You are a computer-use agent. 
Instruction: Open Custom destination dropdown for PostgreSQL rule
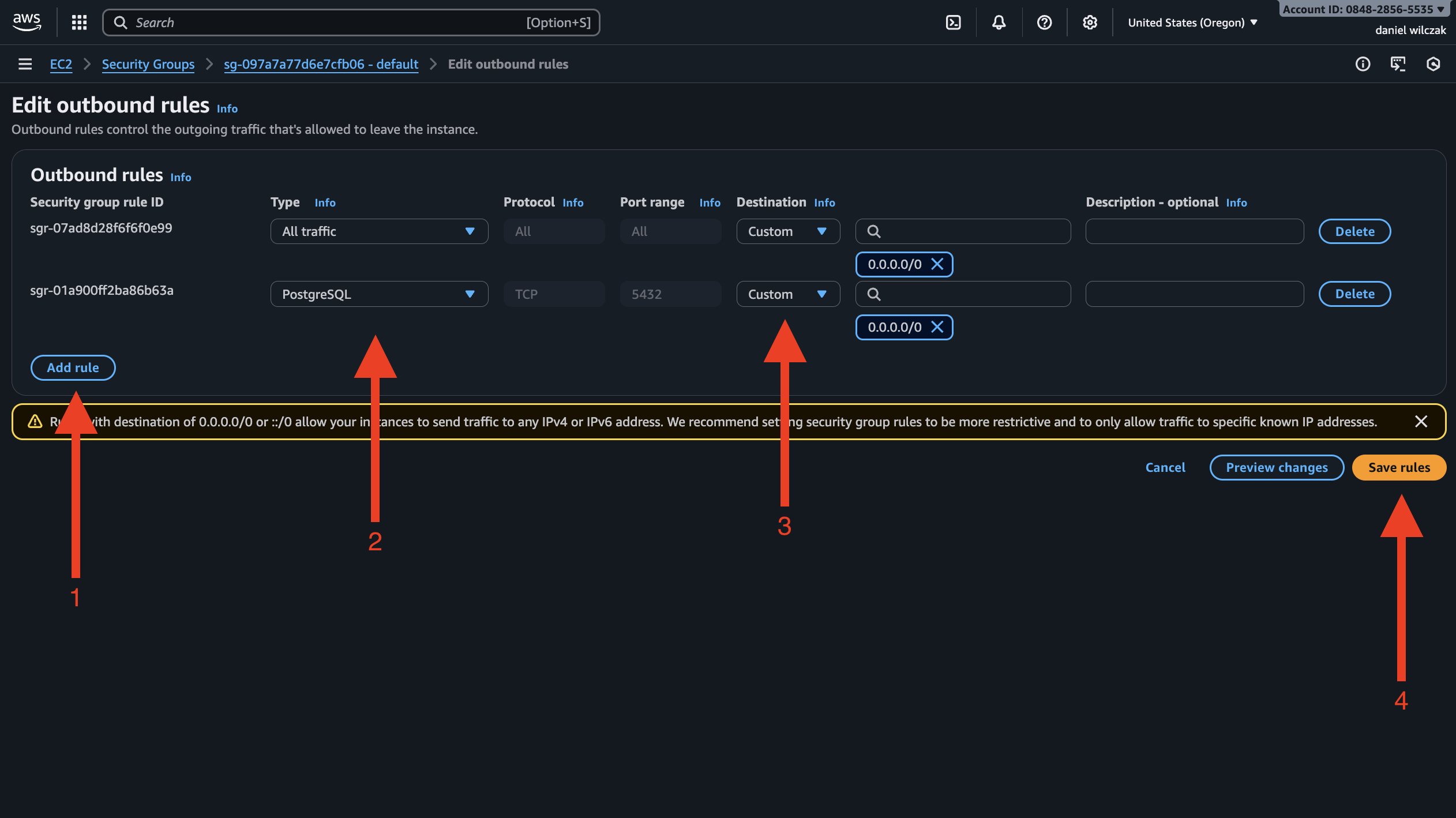(787, 294)
